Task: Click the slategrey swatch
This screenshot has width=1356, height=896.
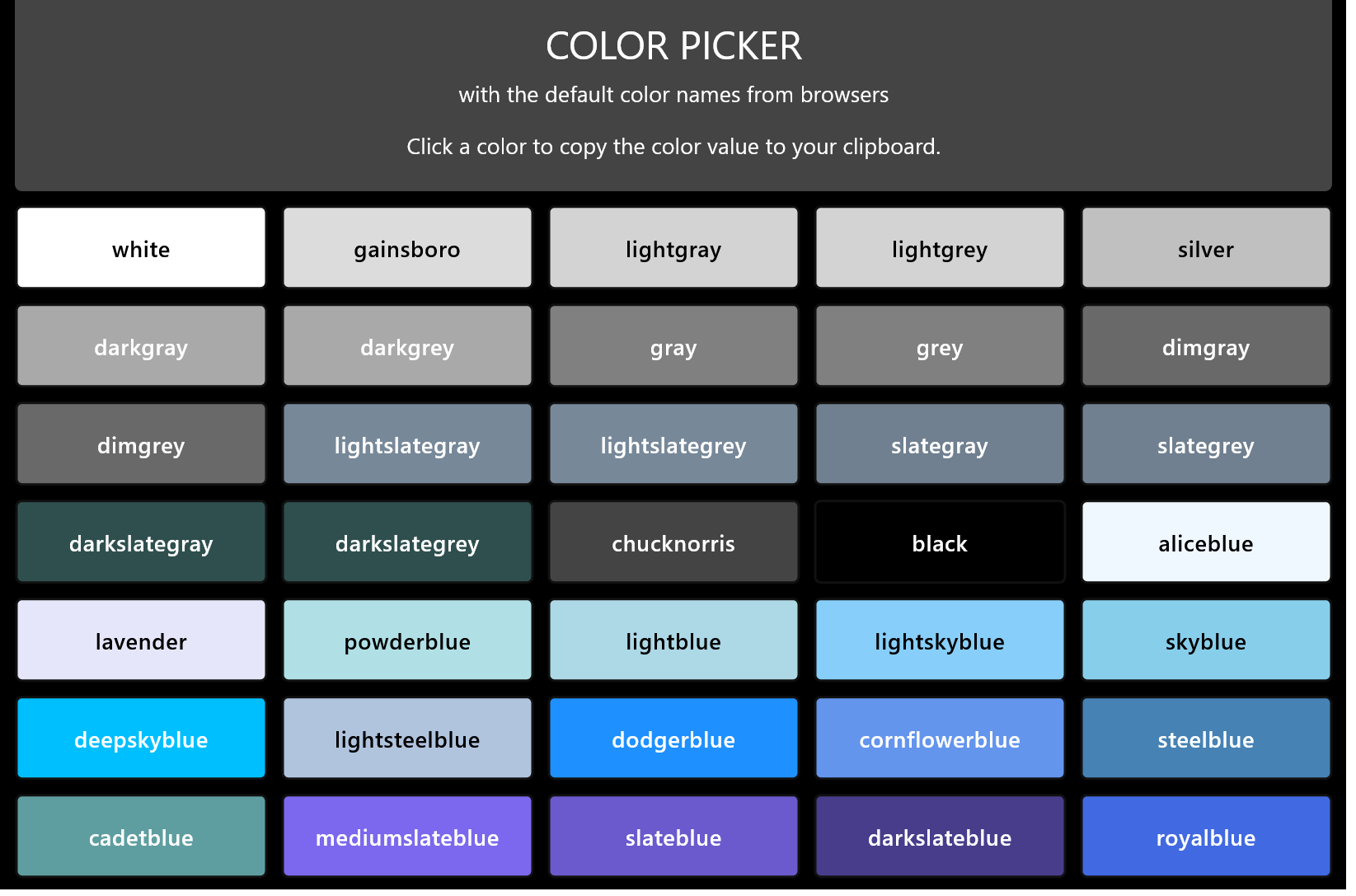Action: [x=1206, y=444]
